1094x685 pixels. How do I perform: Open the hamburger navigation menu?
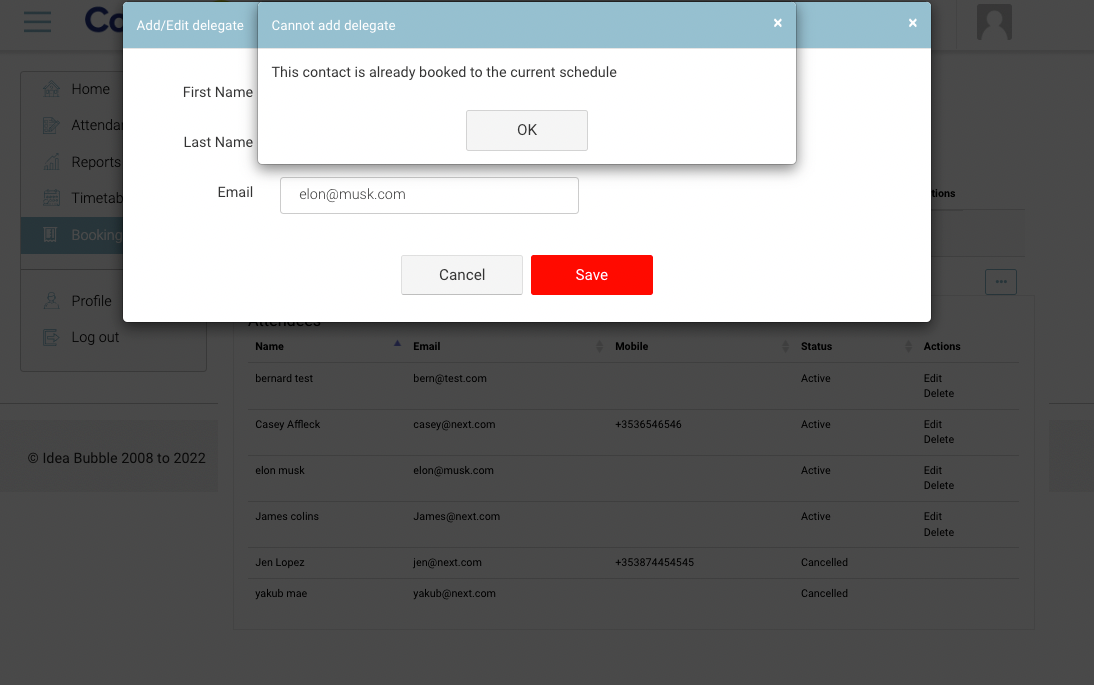pos(37,21)
